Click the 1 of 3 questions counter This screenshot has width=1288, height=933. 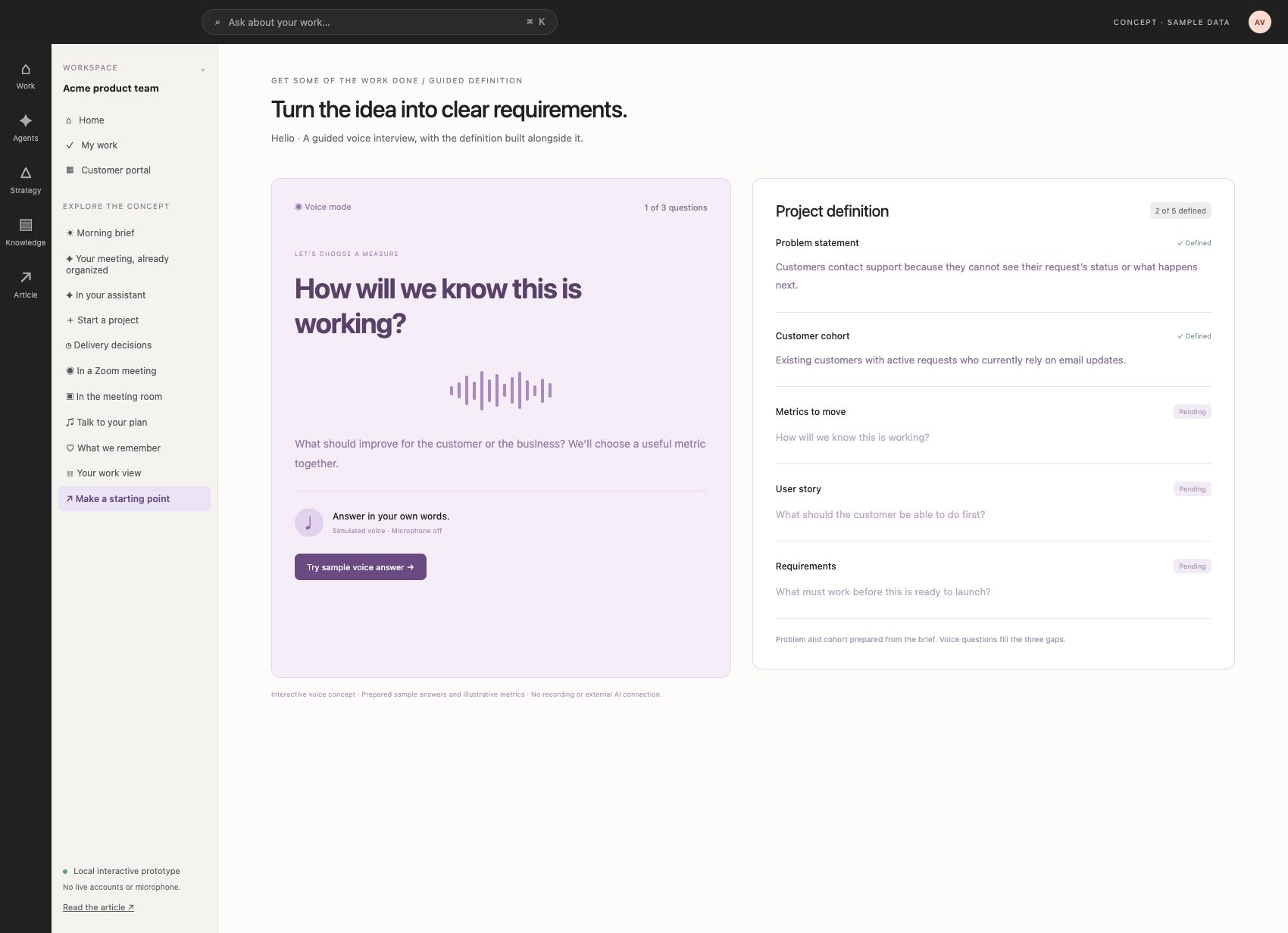676,208
